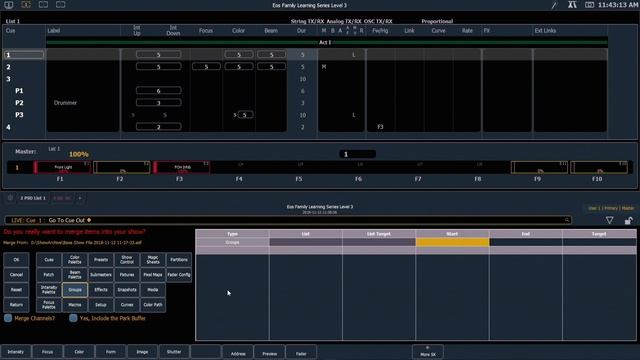Image resolution: width=640 pixels, height=360 pixels.
Task: Select the Front Light fader F1
Action: click(62, 167)
